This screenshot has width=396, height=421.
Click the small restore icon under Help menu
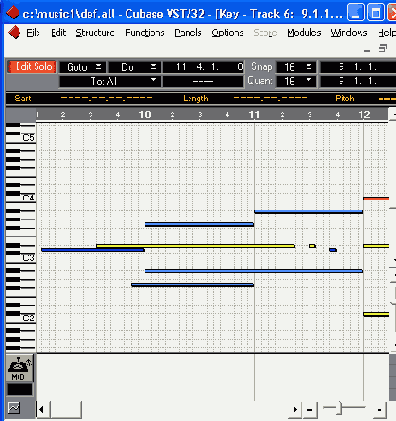(383, 49)
